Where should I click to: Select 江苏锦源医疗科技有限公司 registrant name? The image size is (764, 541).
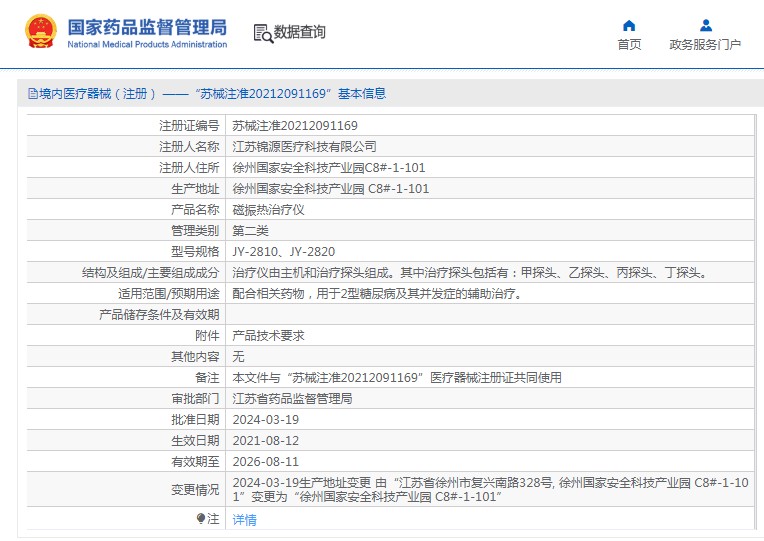304,147
